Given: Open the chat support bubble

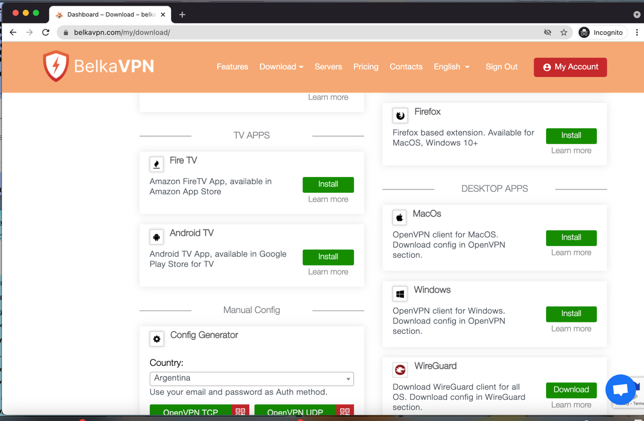Looking at the screenshot, I should pyautogui.click(x=621, y=389).
